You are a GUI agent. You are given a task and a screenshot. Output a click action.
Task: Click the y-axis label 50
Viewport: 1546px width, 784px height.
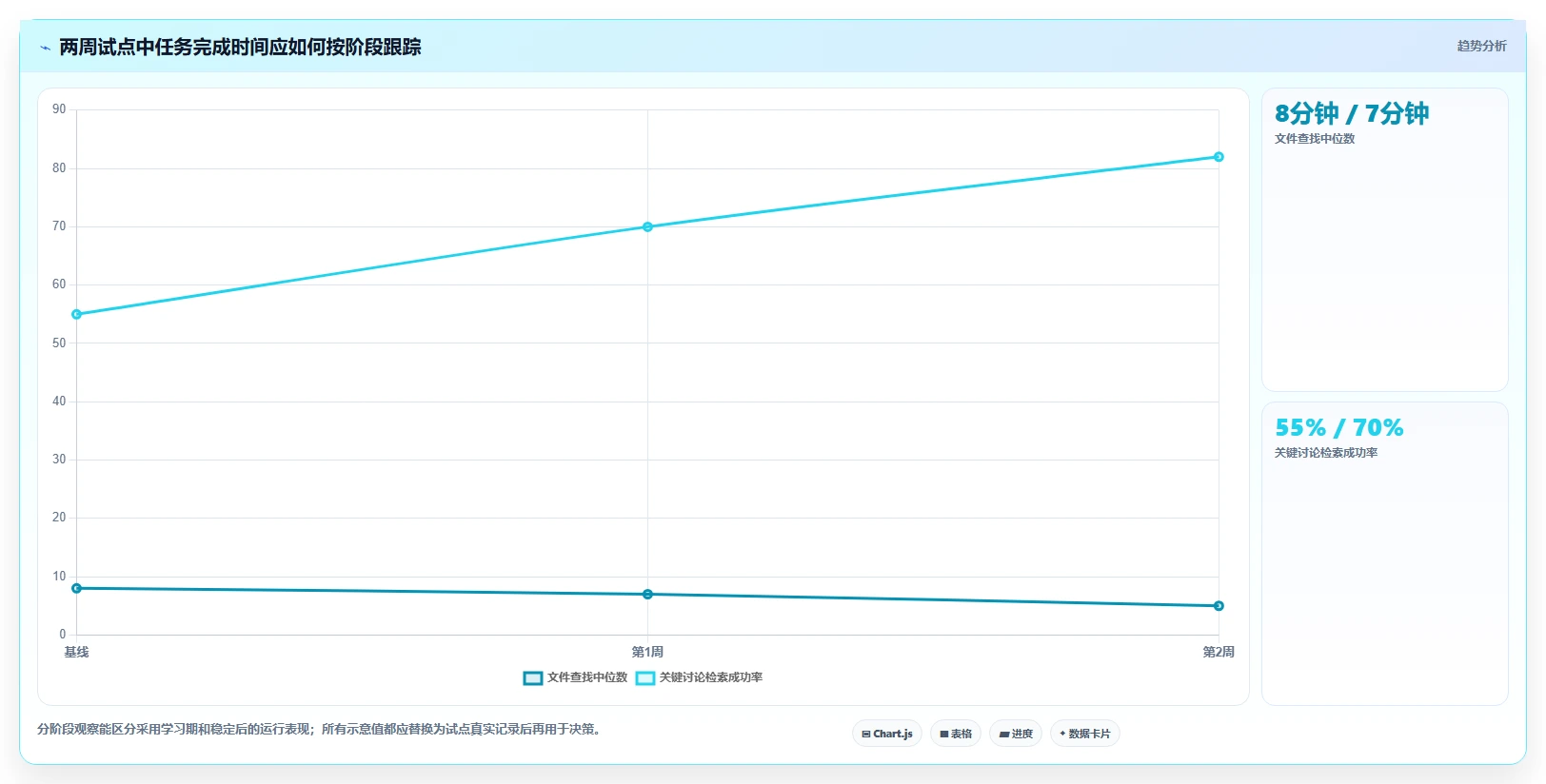[x=59, y=343]
